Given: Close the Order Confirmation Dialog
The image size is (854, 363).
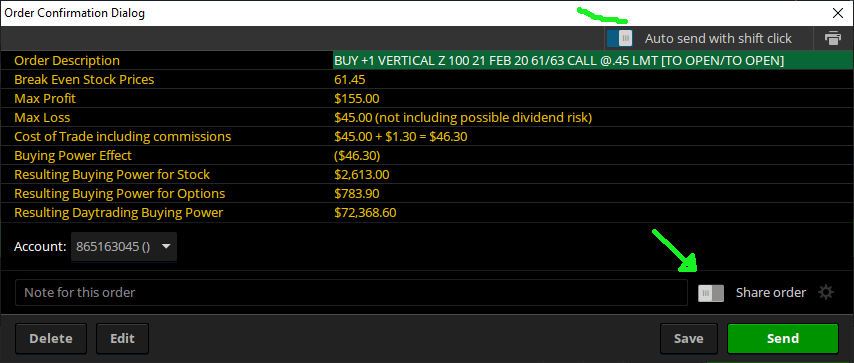Looking at the screenshot, I should tap(838, 13).
